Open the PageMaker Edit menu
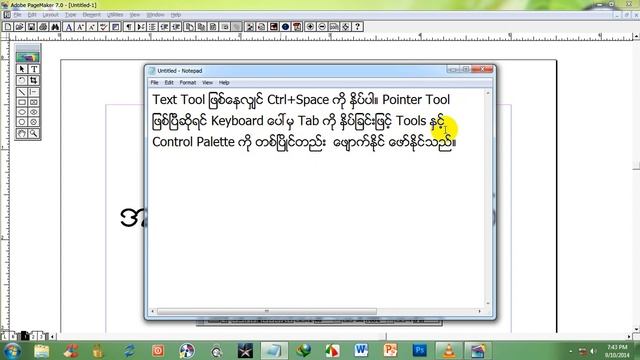 32,15
